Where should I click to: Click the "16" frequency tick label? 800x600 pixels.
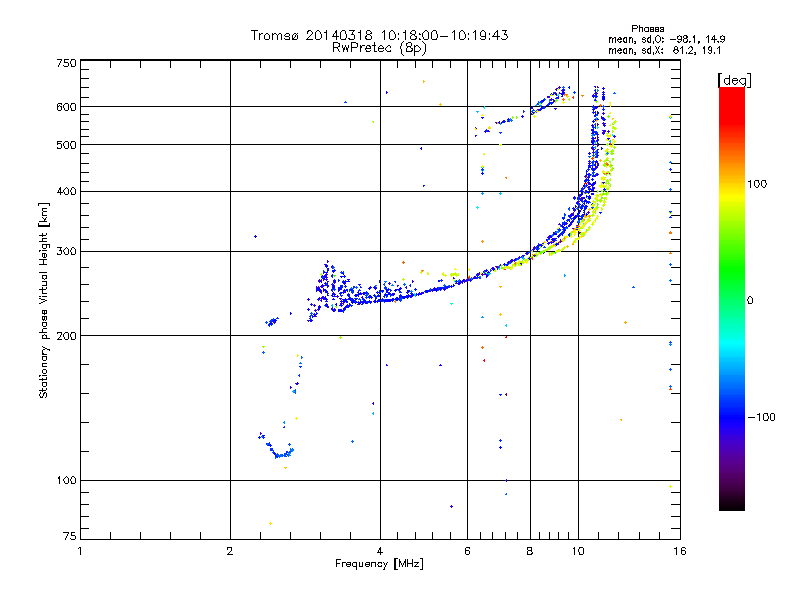(x=680, y=551)
